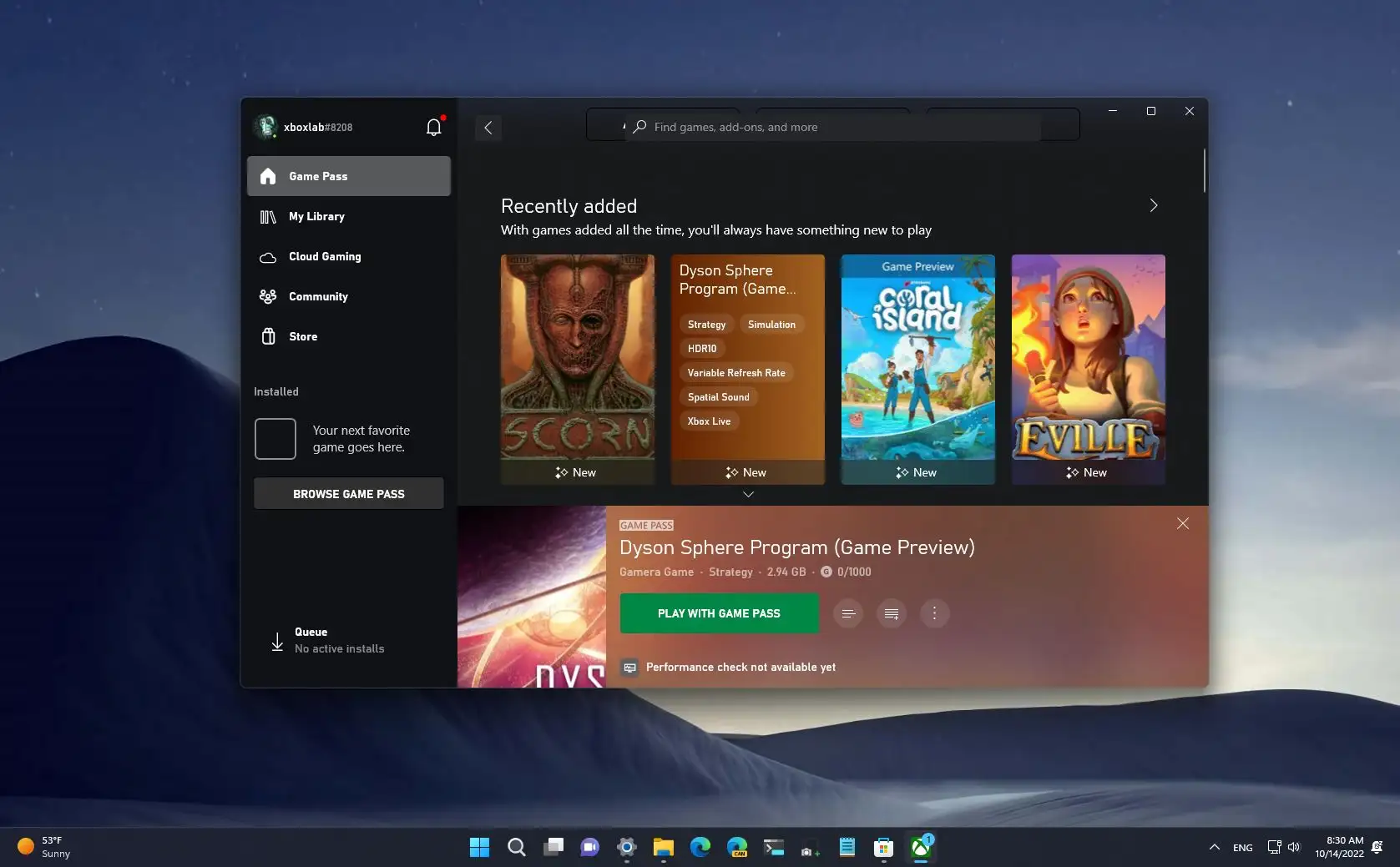Click the Gamera Game publisher link
Screen dimensions: 1400x867
coord(656,572)
